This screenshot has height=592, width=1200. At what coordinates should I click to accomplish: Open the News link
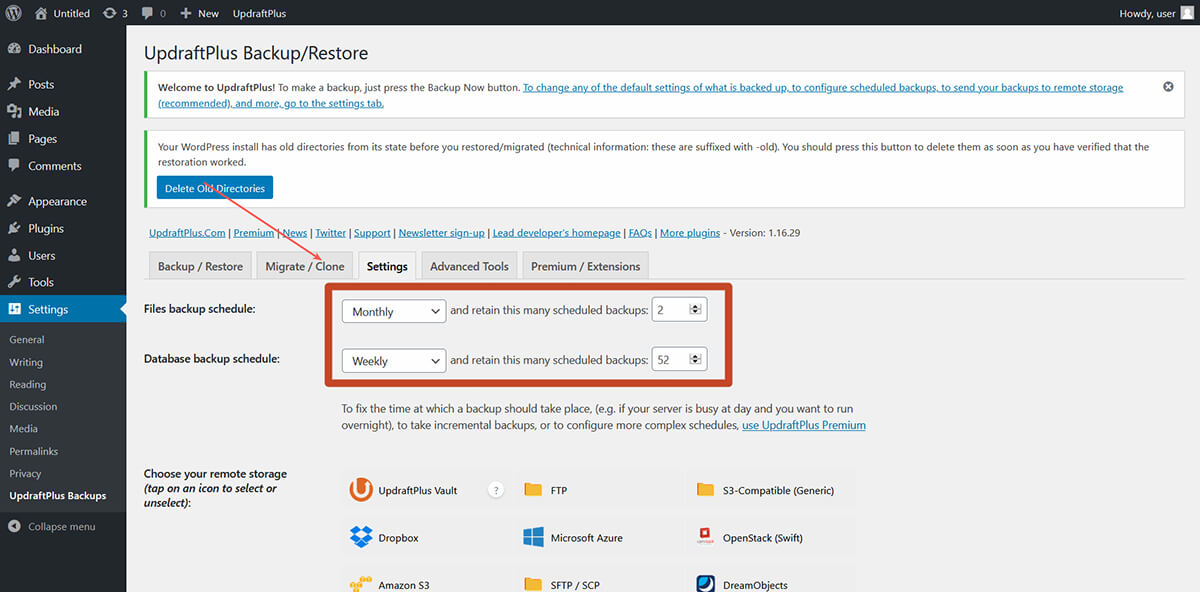295,233
